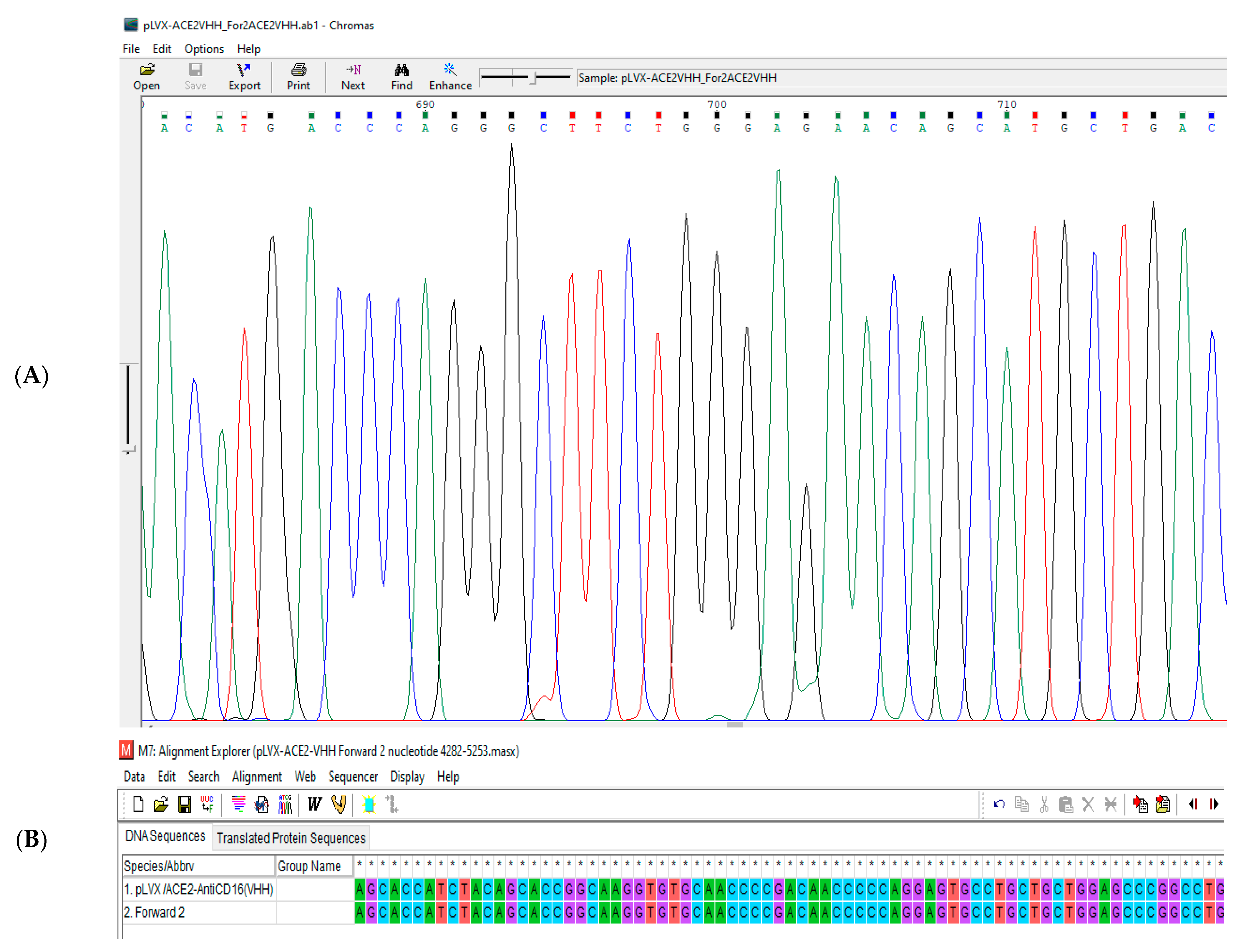
Task: Click the undo arrow in Alignment Explorer
Action: point(999,804)
